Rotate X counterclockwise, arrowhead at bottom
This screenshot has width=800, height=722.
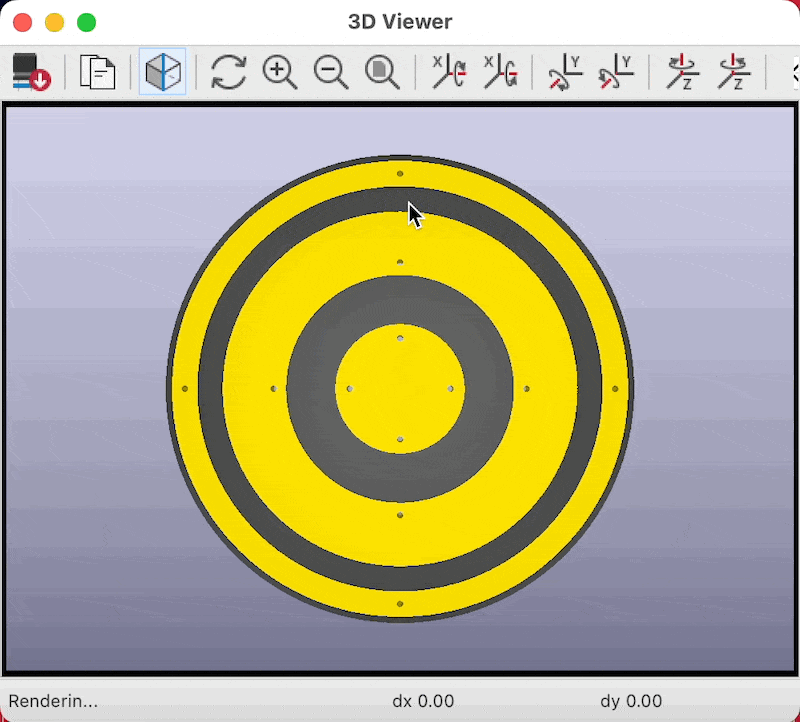[500, 72]
